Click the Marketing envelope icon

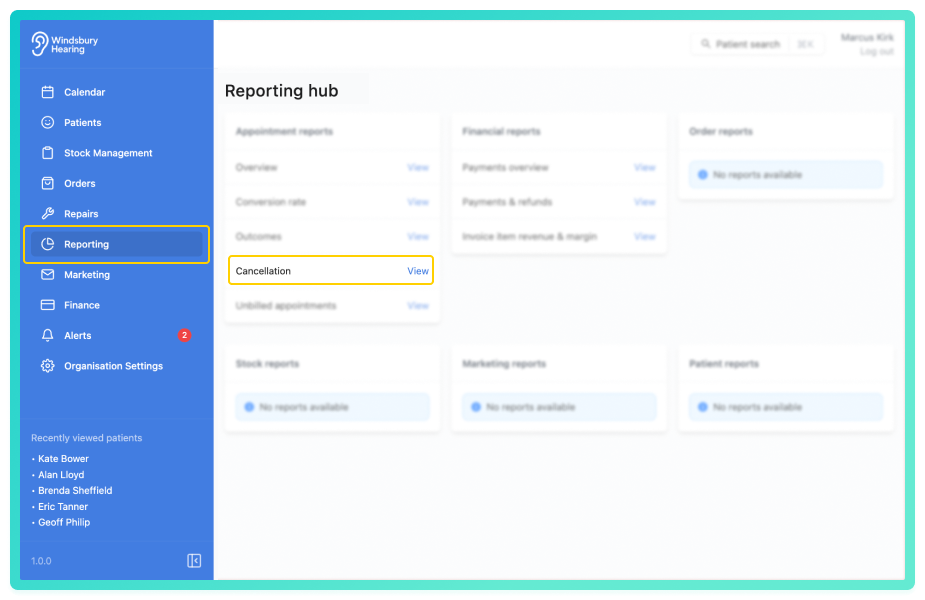48,274
